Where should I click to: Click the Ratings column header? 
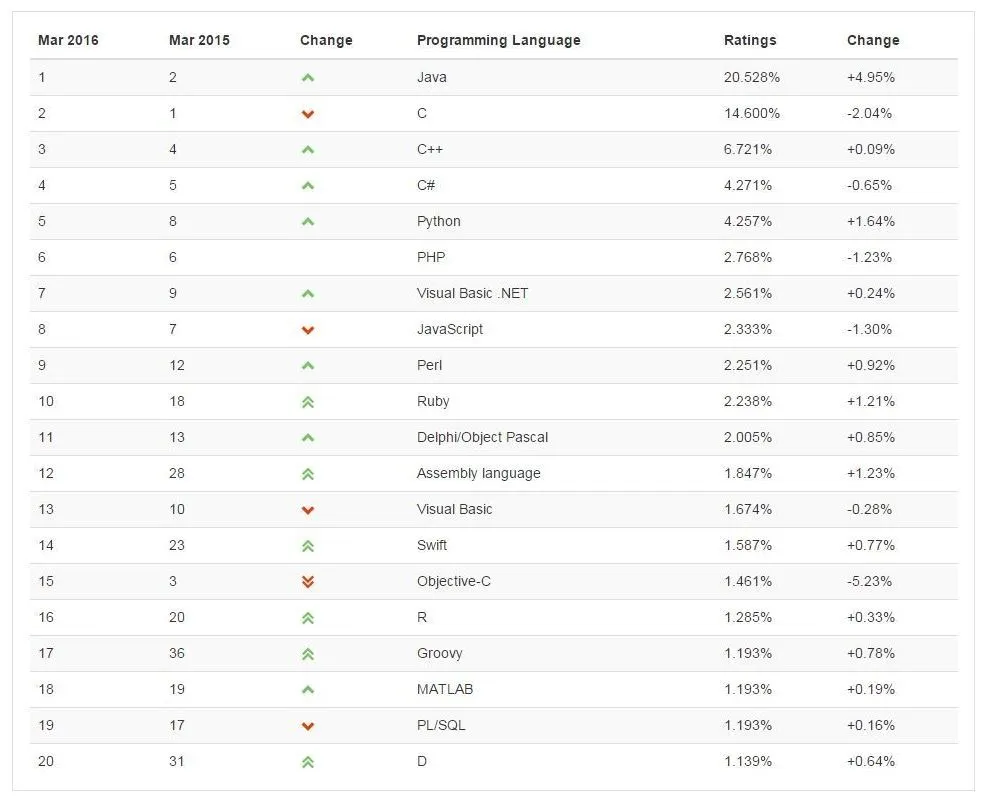coord(750,40)
